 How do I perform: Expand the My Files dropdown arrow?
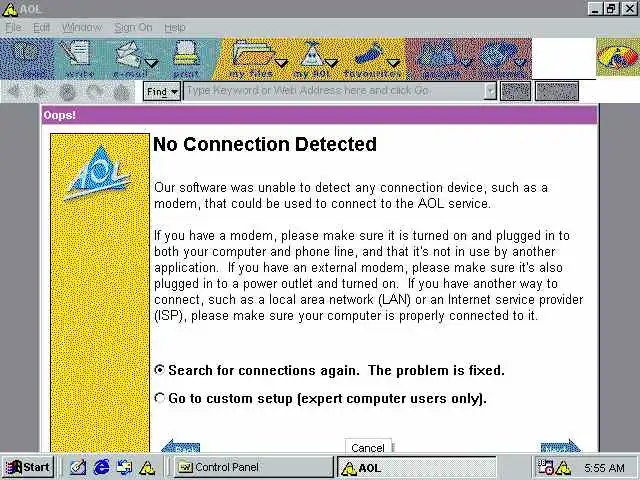(x=281, y=63)
